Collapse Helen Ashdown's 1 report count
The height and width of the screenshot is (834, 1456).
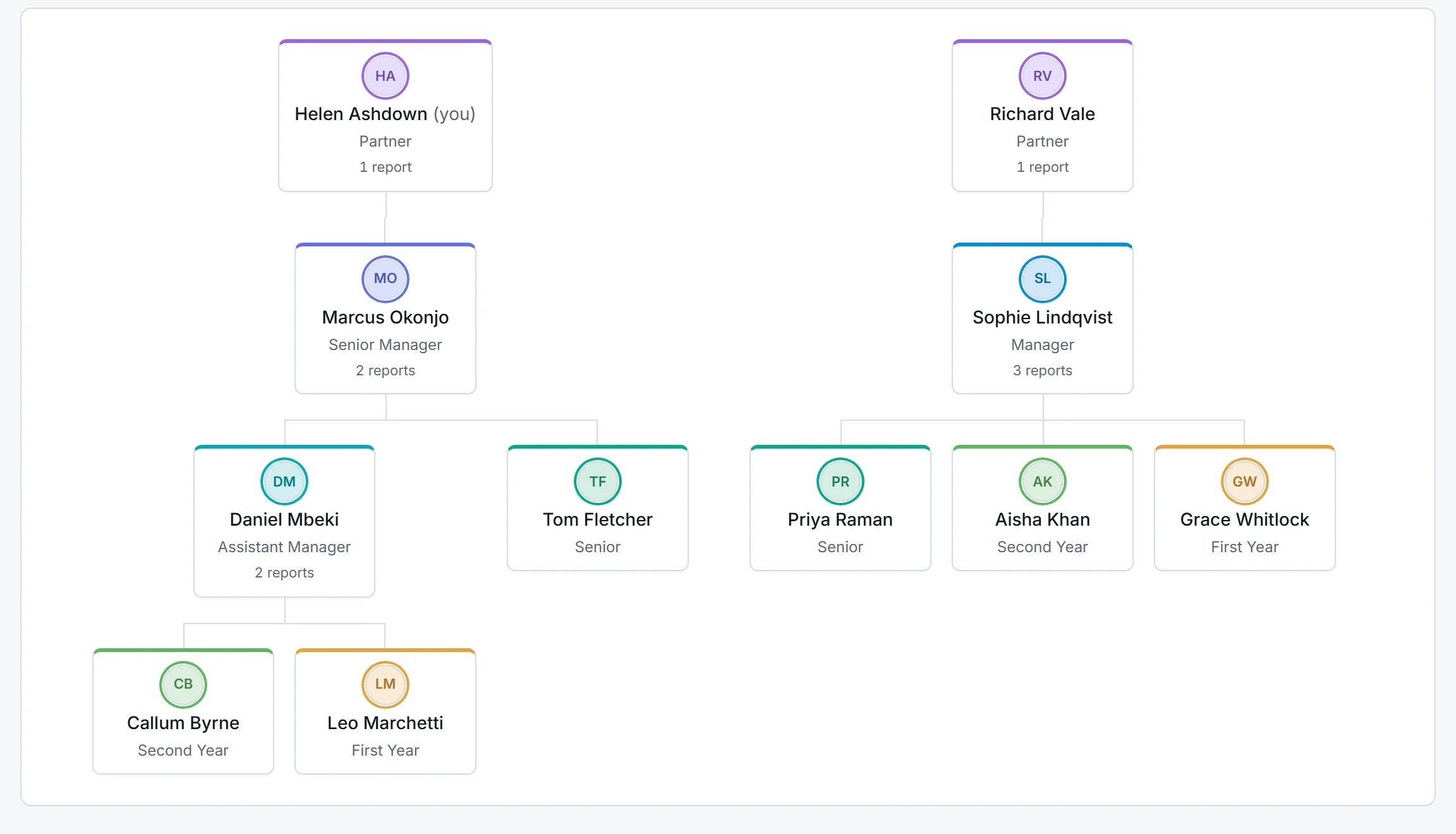tap(385, 167)
